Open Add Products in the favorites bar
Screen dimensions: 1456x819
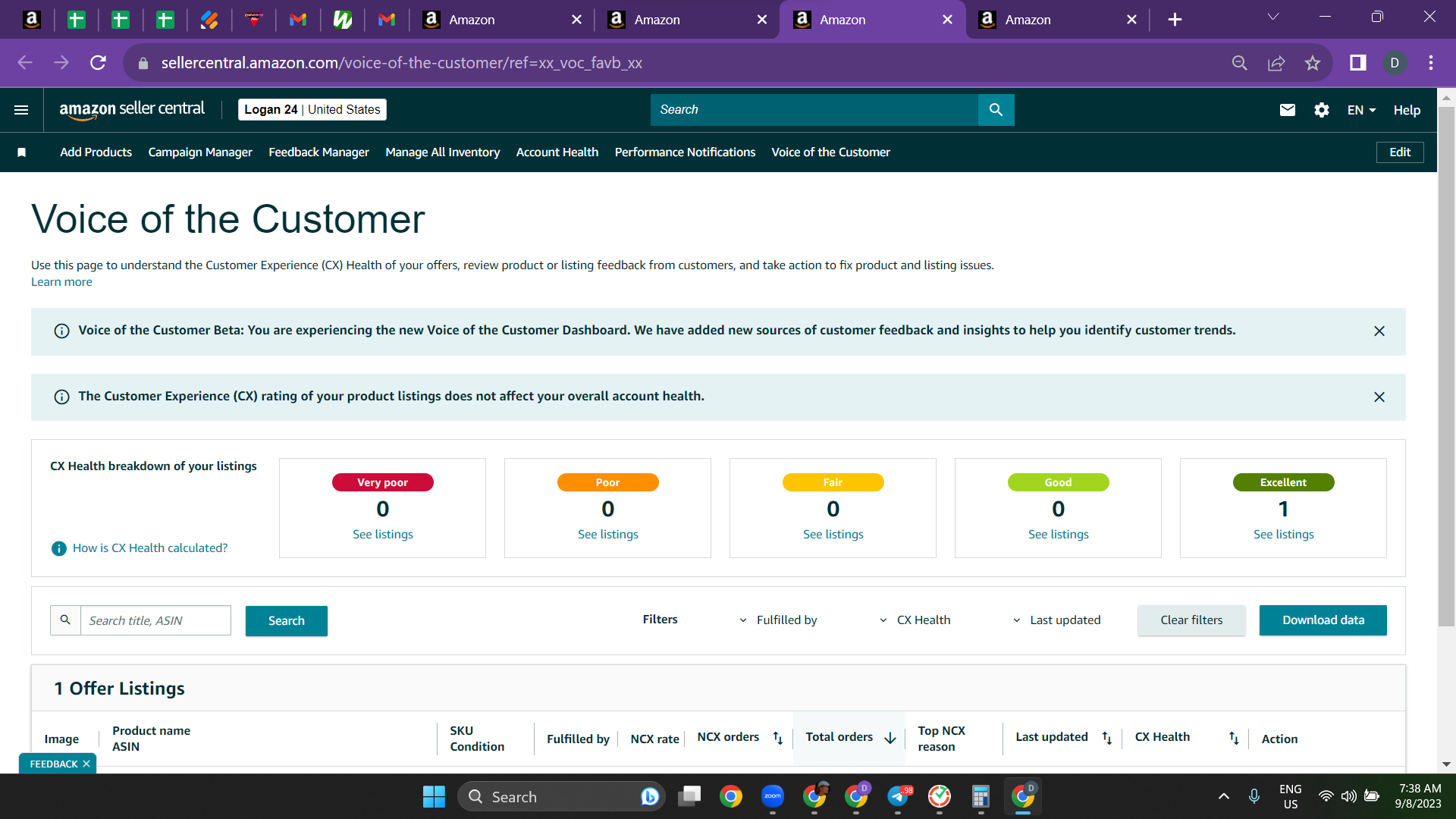click(x=96, y=152)
